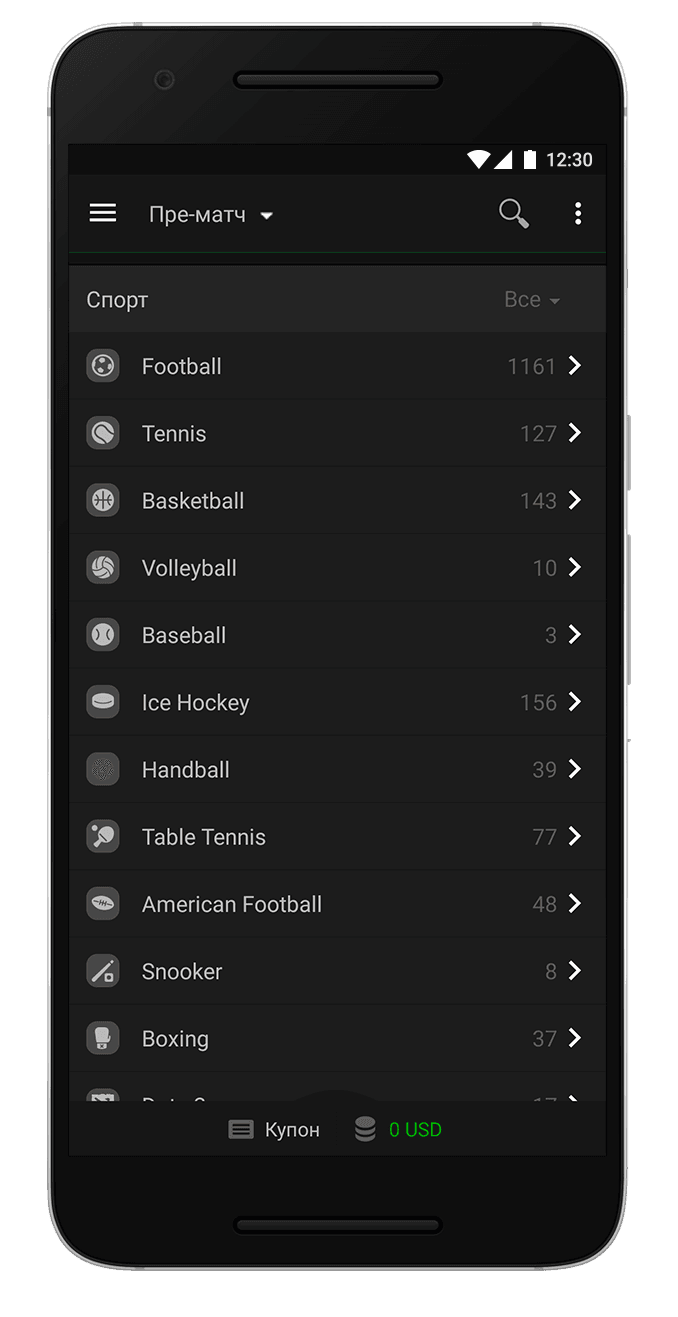This screenshot has width=678, height=1317.
Task: Open the hamburger navigation menu
Action: [103, 213]
